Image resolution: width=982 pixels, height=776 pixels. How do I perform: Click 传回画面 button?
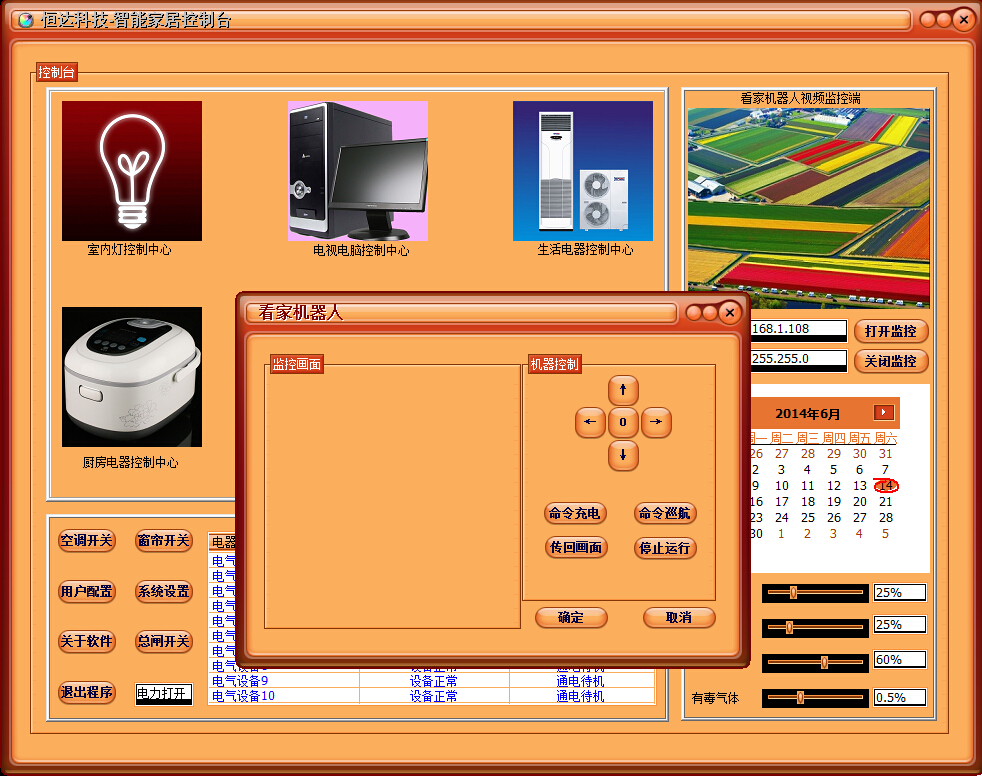(x=576, y=547)
